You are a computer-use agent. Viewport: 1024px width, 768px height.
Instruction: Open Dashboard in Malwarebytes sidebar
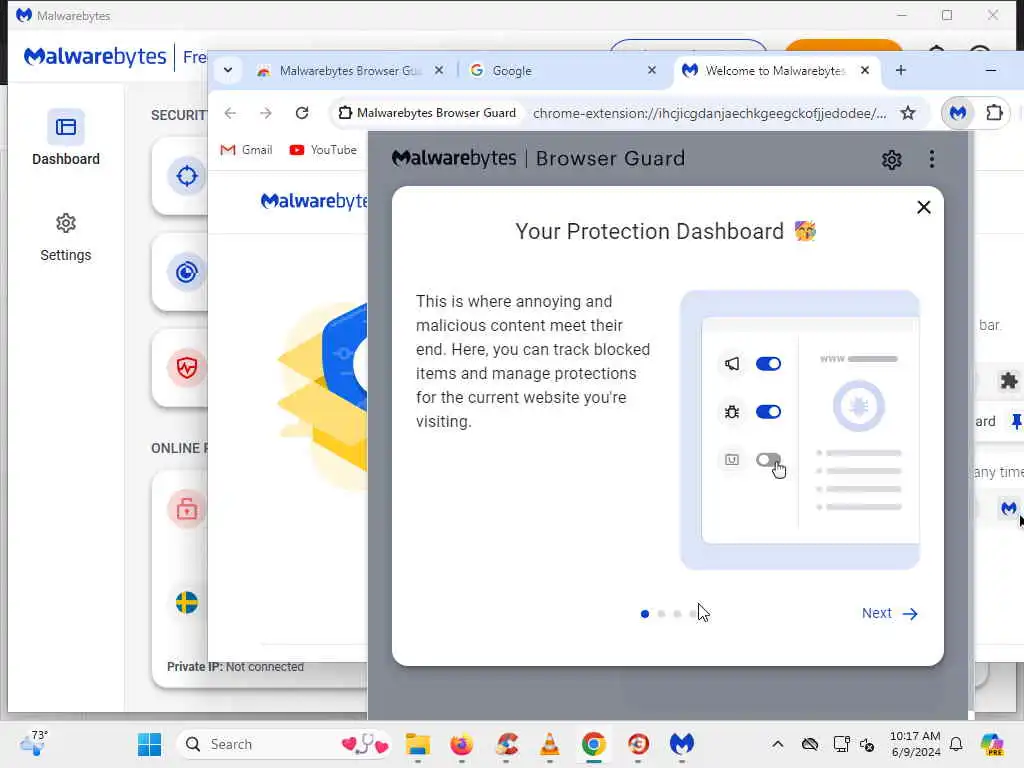click(66, 138)
